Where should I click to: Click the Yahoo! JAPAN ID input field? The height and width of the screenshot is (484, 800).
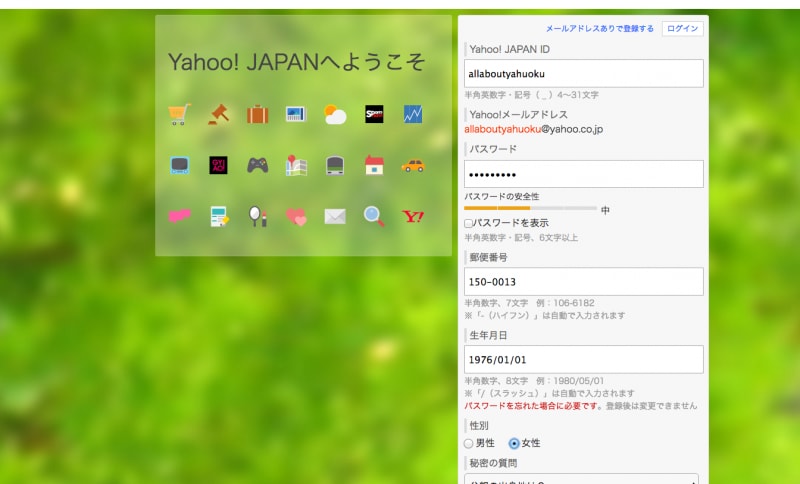[584, 73]
